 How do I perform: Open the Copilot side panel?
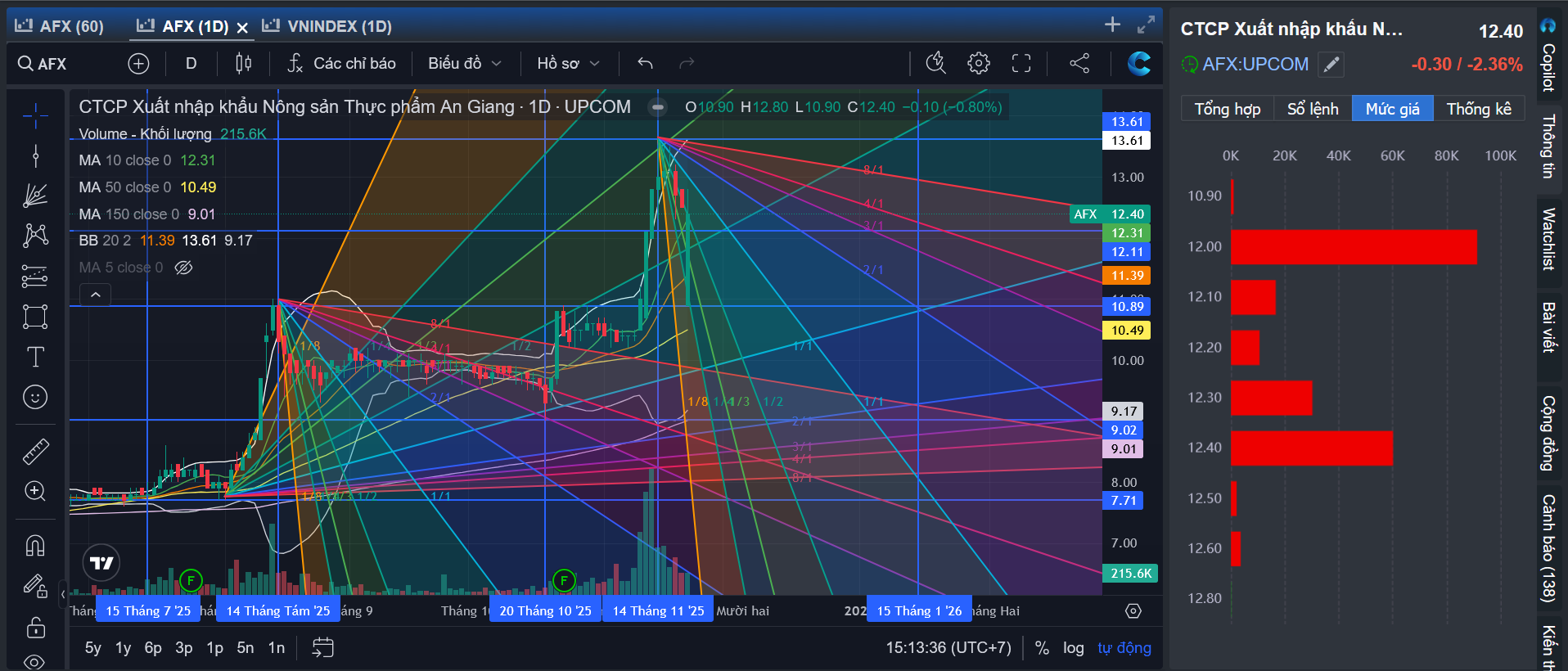[x=1548, y=56]
